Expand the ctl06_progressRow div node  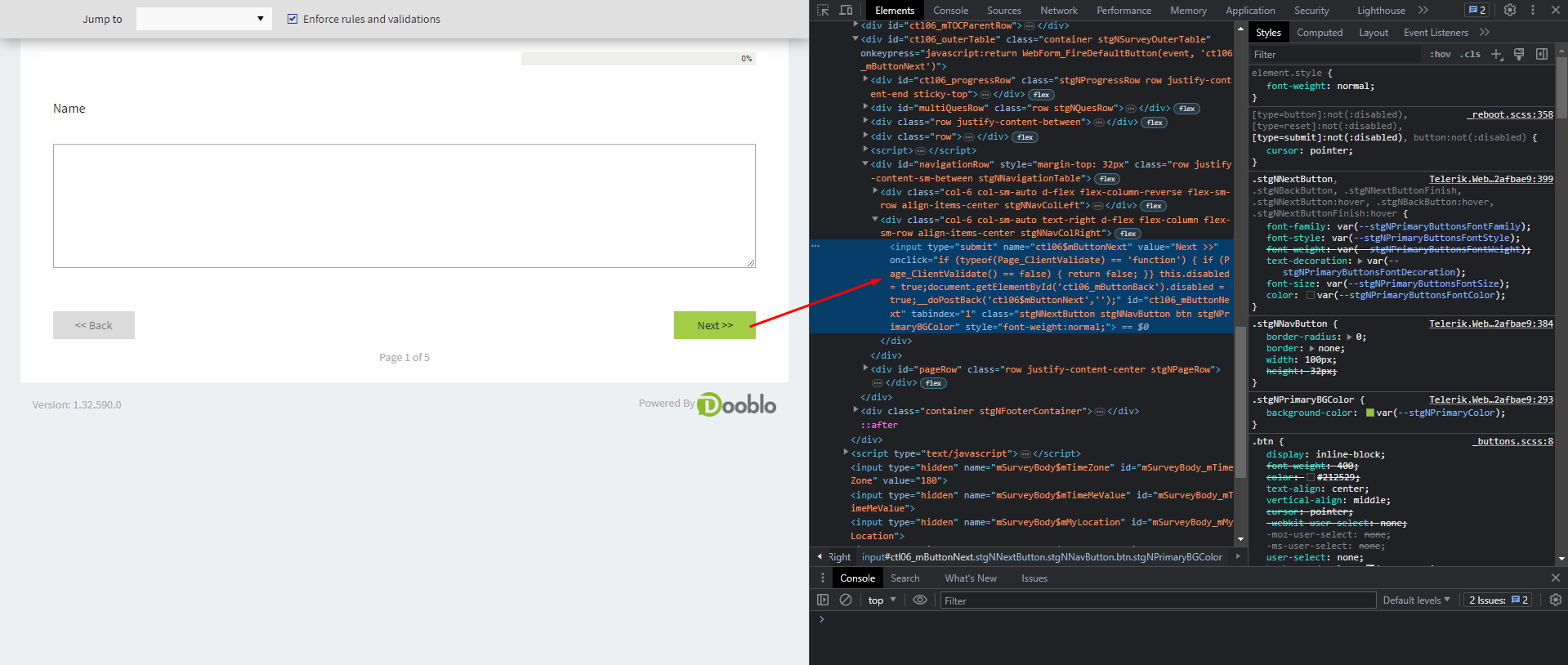click(865, 79)
